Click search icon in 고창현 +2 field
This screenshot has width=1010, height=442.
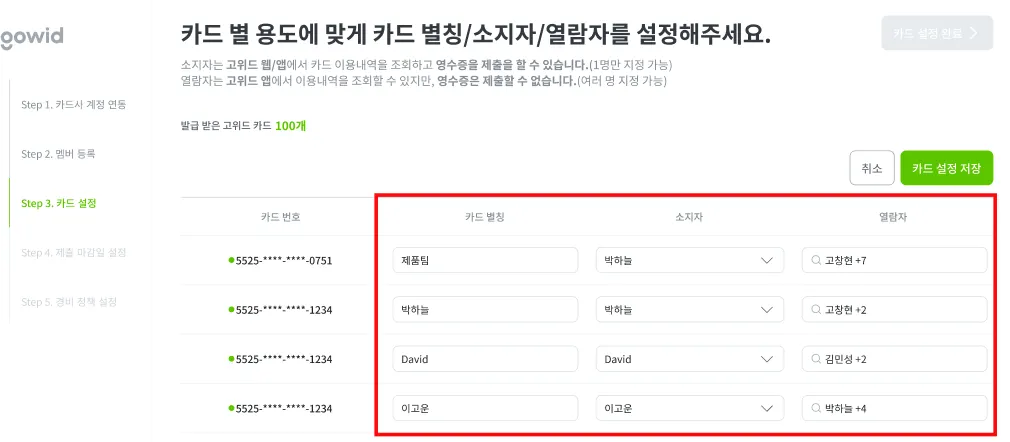click(x=815, y=310)
